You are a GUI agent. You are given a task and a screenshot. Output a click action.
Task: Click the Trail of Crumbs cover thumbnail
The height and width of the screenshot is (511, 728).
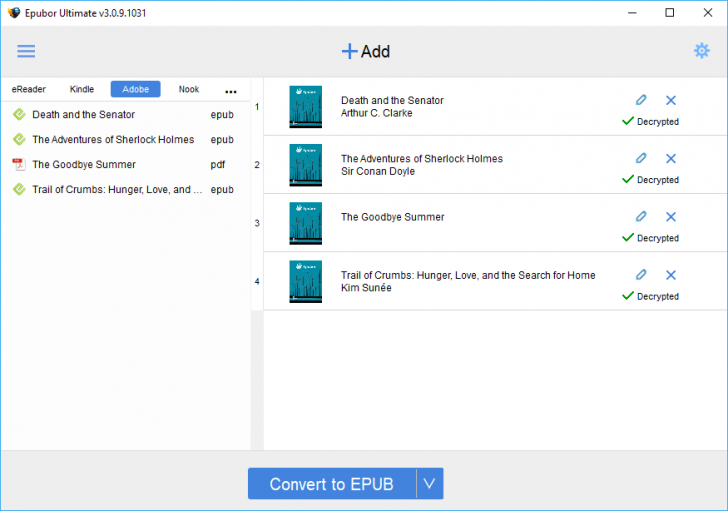pyautogui.click(x=306, y=282)
